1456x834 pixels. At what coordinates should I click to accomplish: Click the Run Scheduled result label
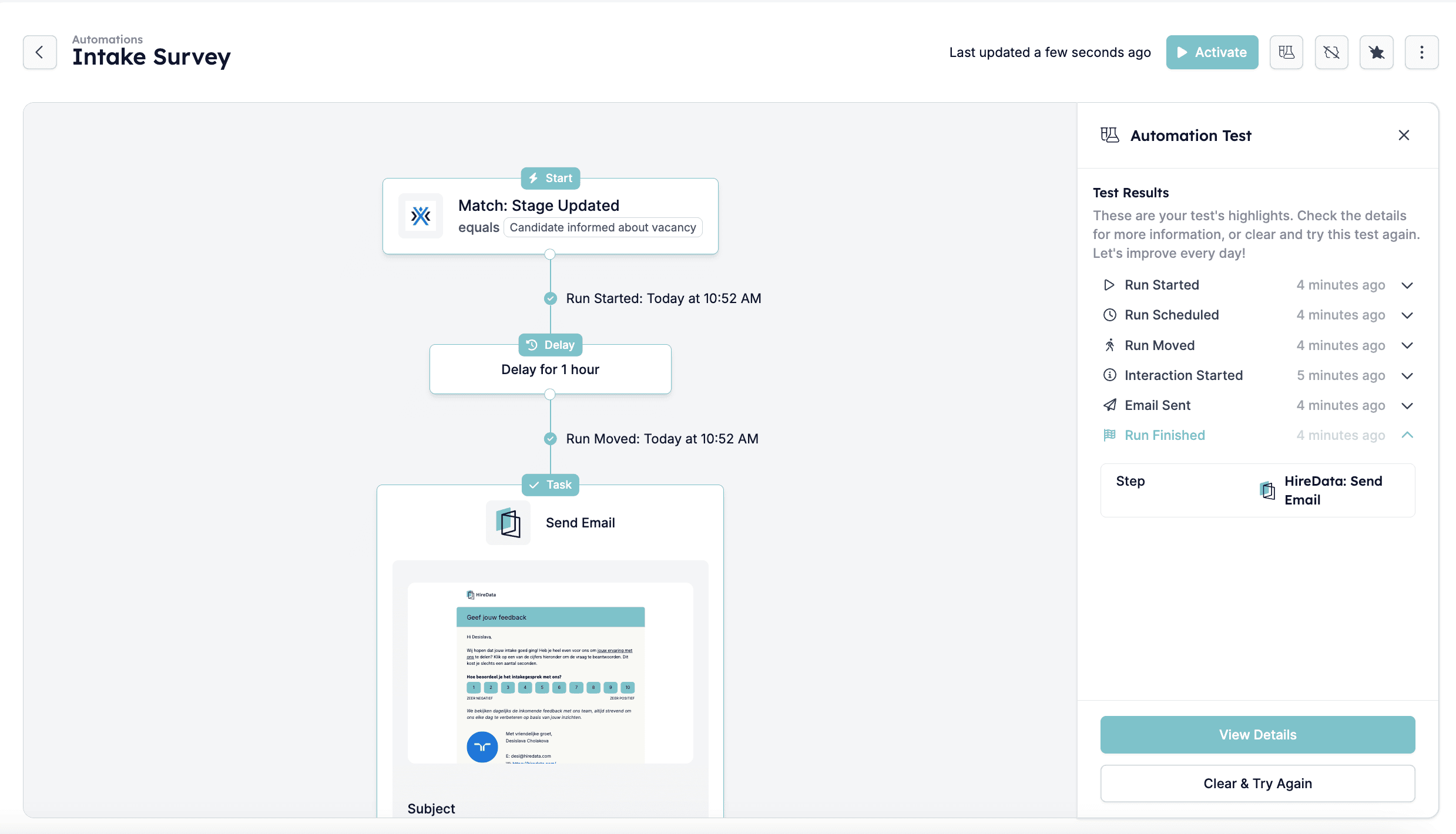(x=1172, y=315)
